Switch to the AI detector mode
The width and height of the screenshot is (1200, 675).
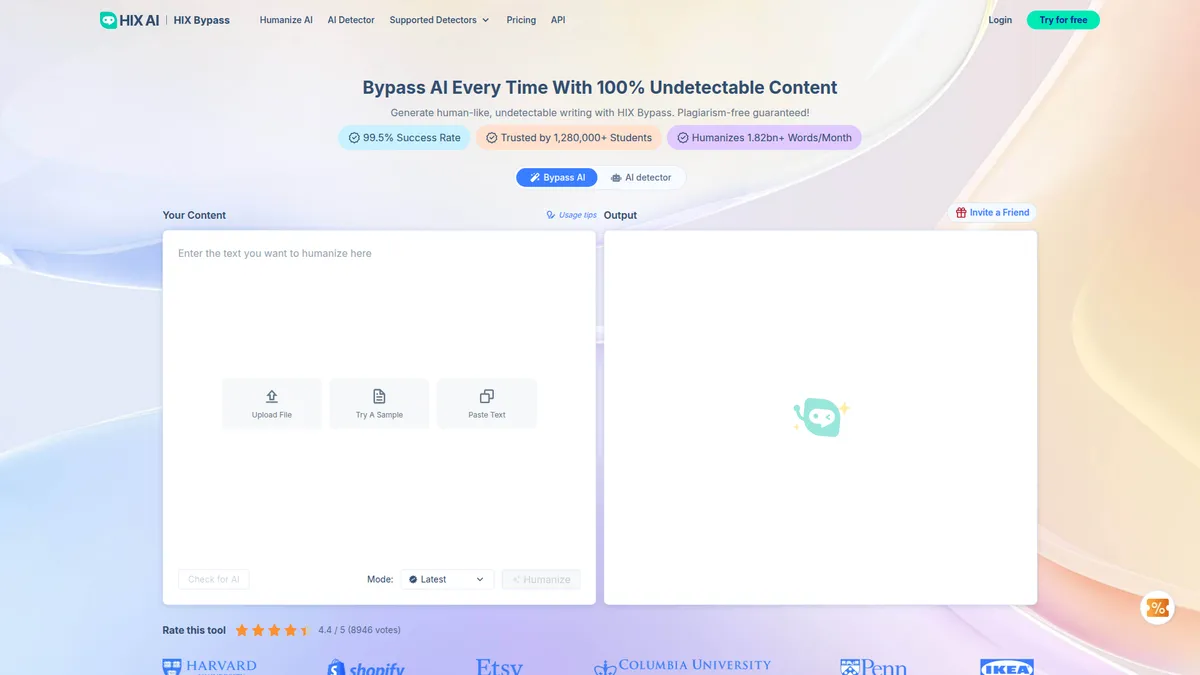[x=641, y=177]
